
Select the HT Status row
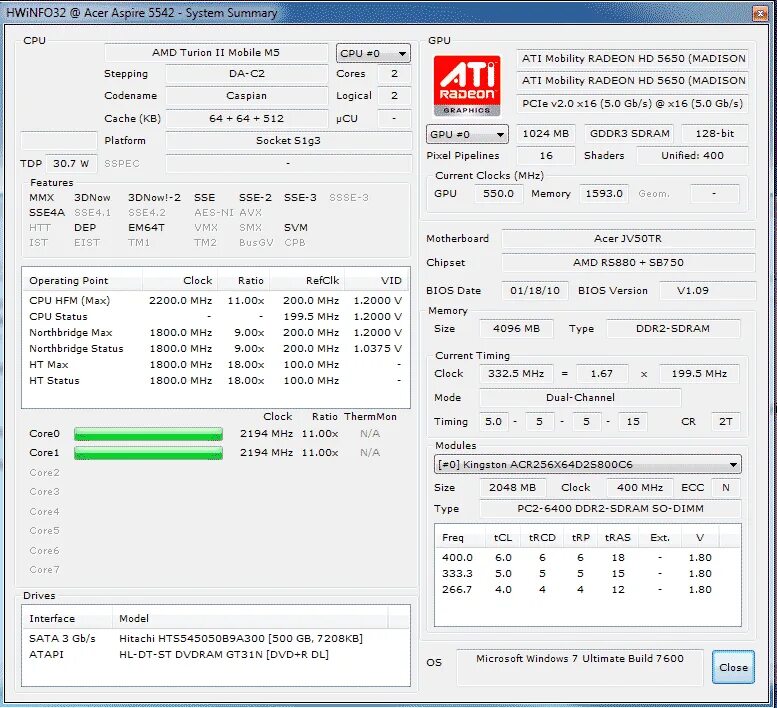point(216,381)
